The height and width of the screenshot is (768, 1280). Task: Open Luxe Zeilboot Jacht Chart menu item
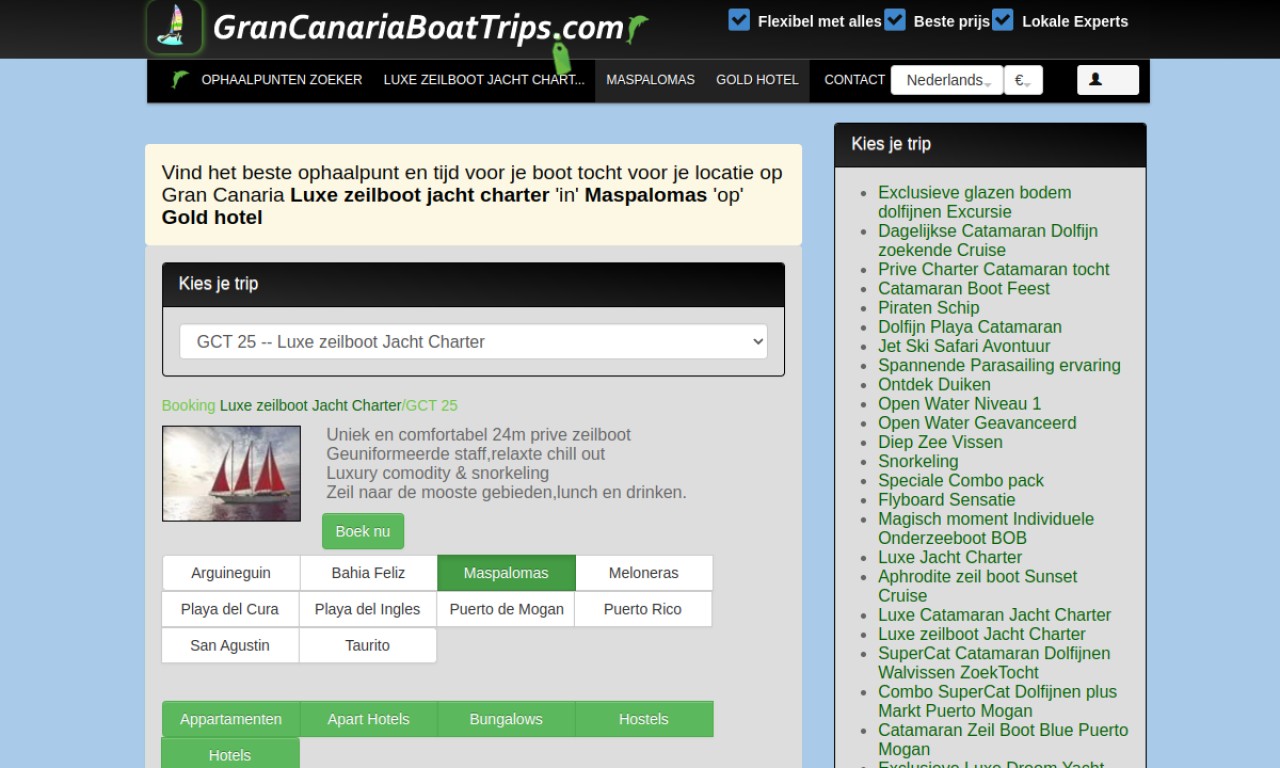point(484,80)
